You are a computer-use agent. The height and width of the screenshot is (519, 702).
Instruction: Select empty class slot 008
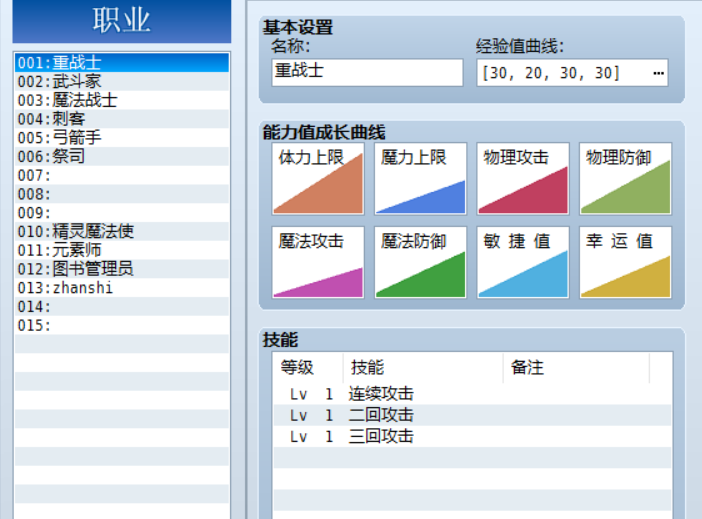pyautogui.click(x=122, y=194)
